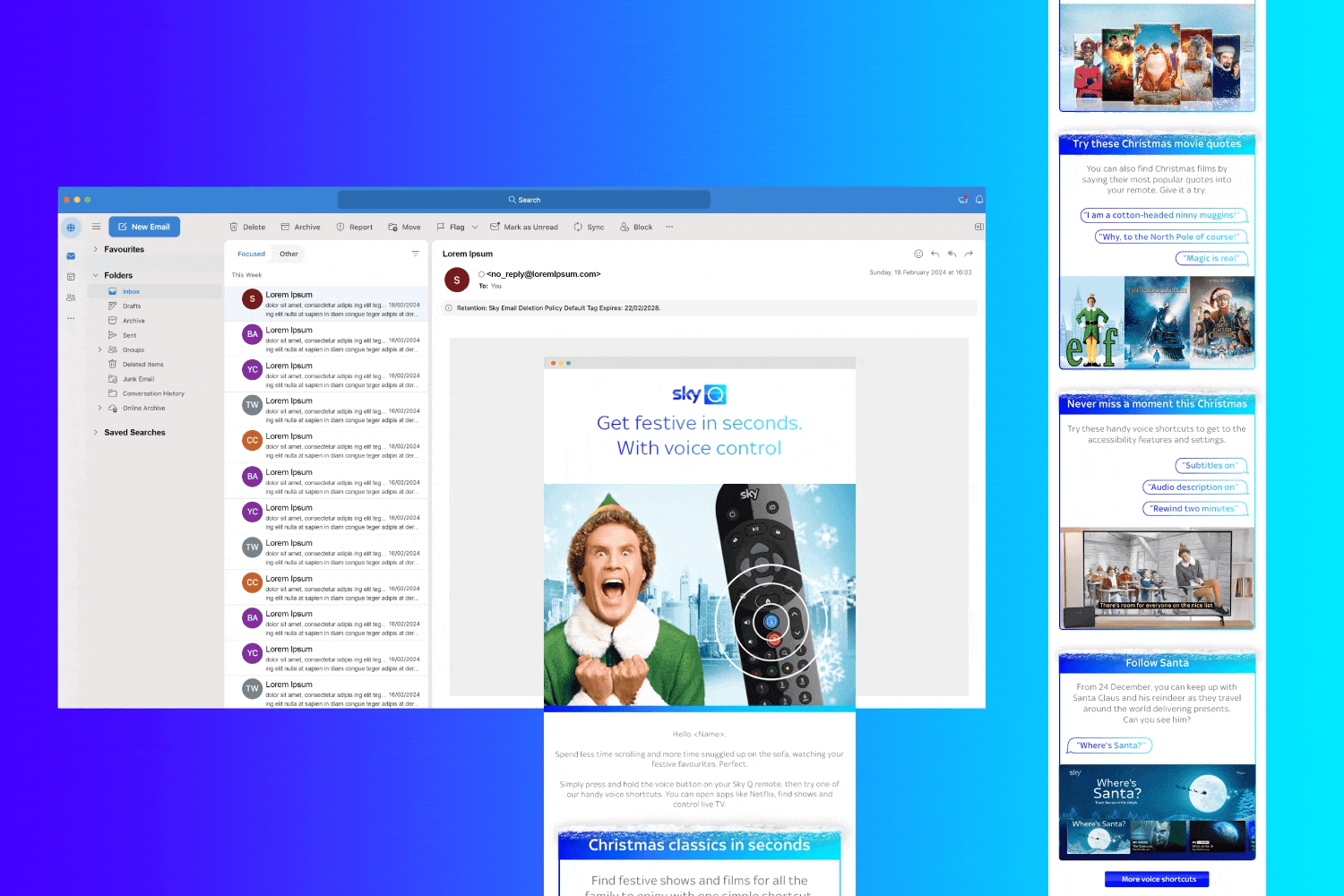This screenshot has height=896, width=1344.
Task: Click the Sync button
Action: [x=589, y=227]
